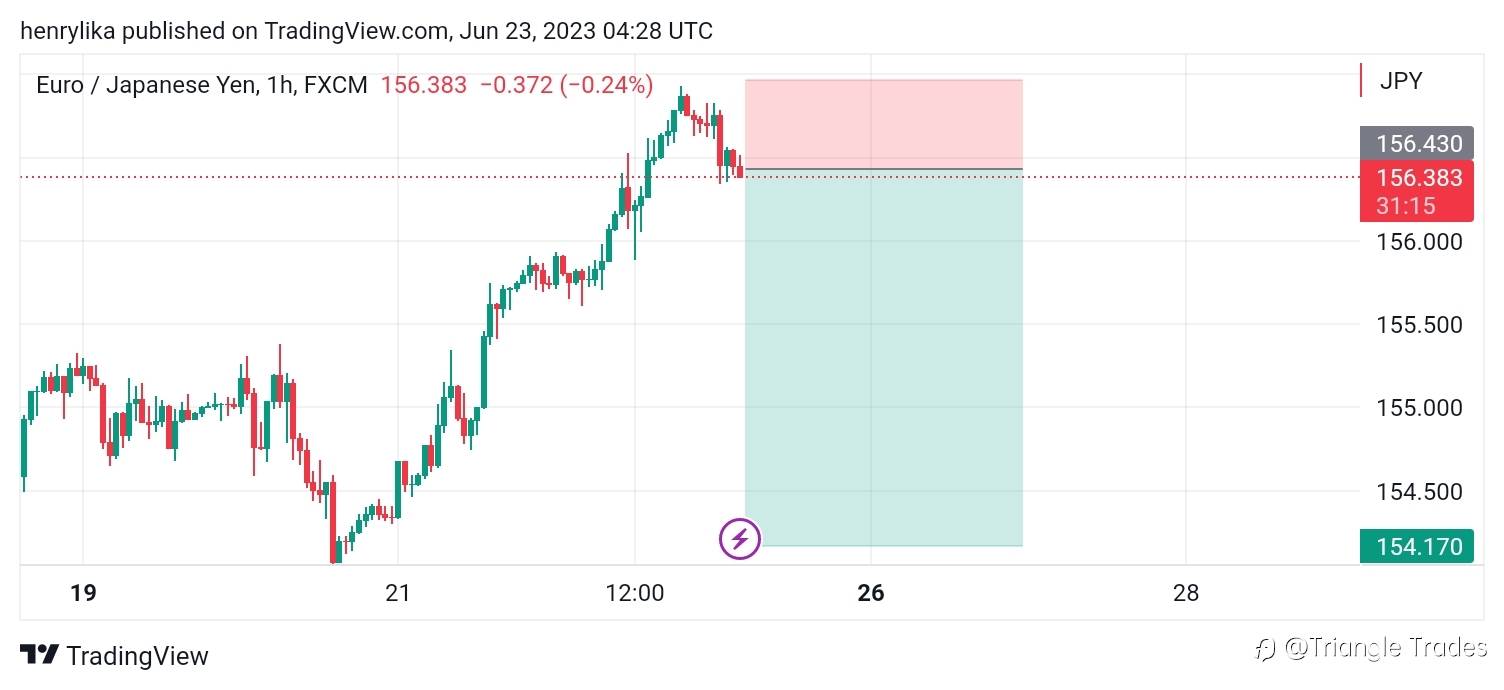Click the 156.000 price scale label
Viewport: 1504px width, 690px height.
(x=1419, y=242)
